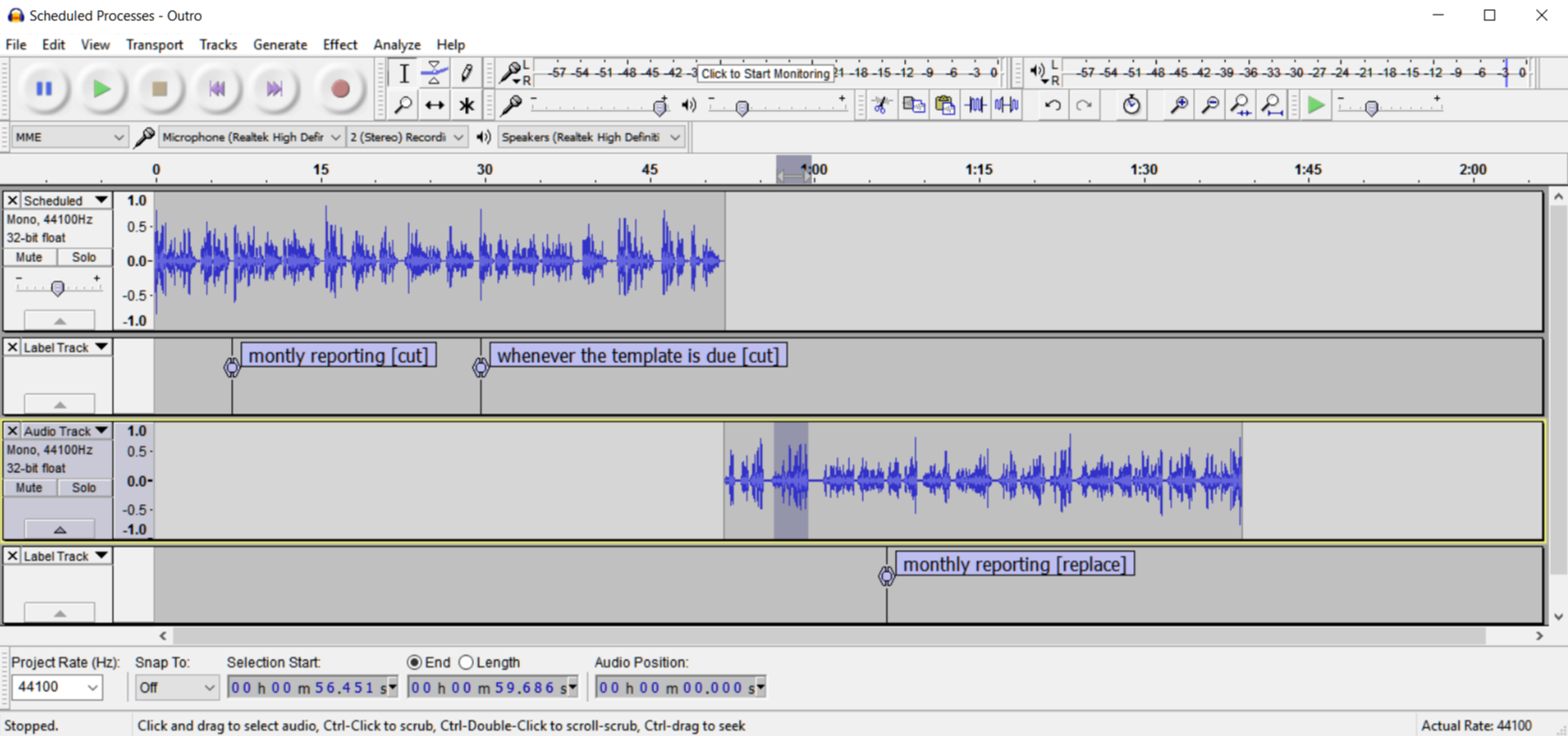This screenshot has height=736, width=1568.
Task: Select the Multi-Tool (asterisk) mode
Action: [x=466, y=105]
